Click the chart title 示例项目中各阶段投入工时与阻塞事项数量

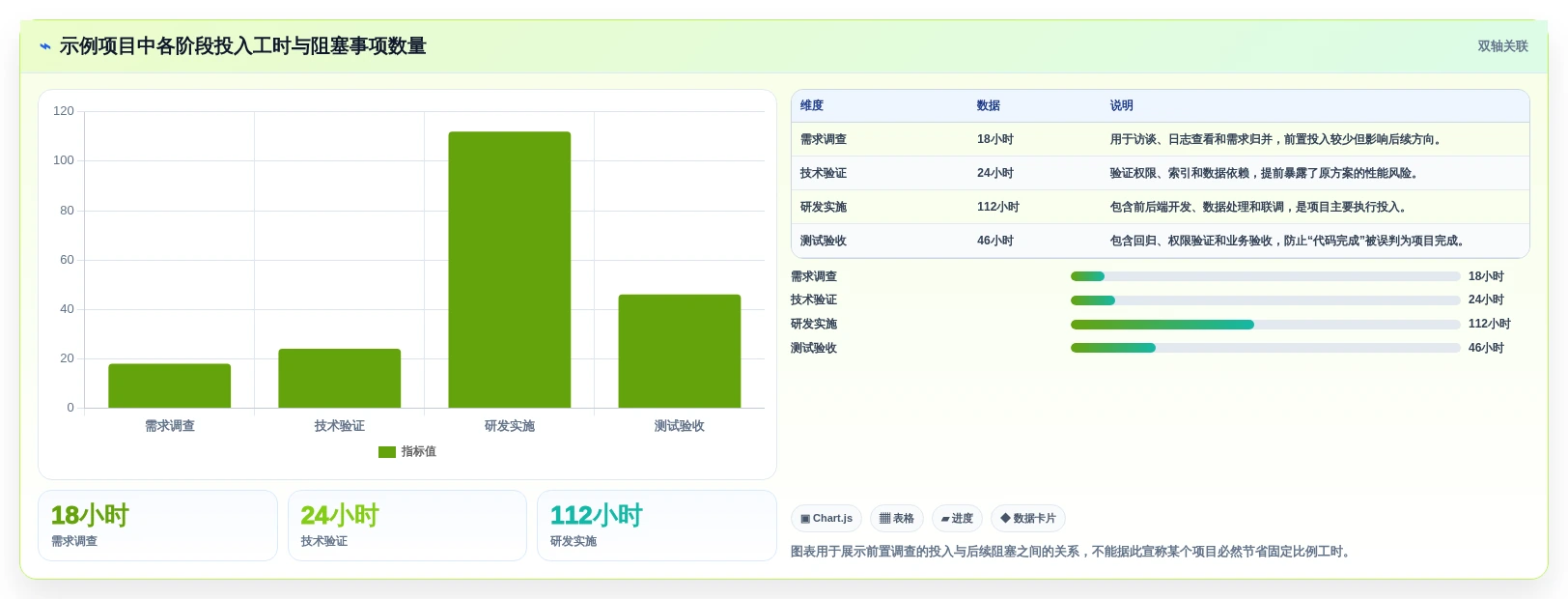click(x=243, y=46)
